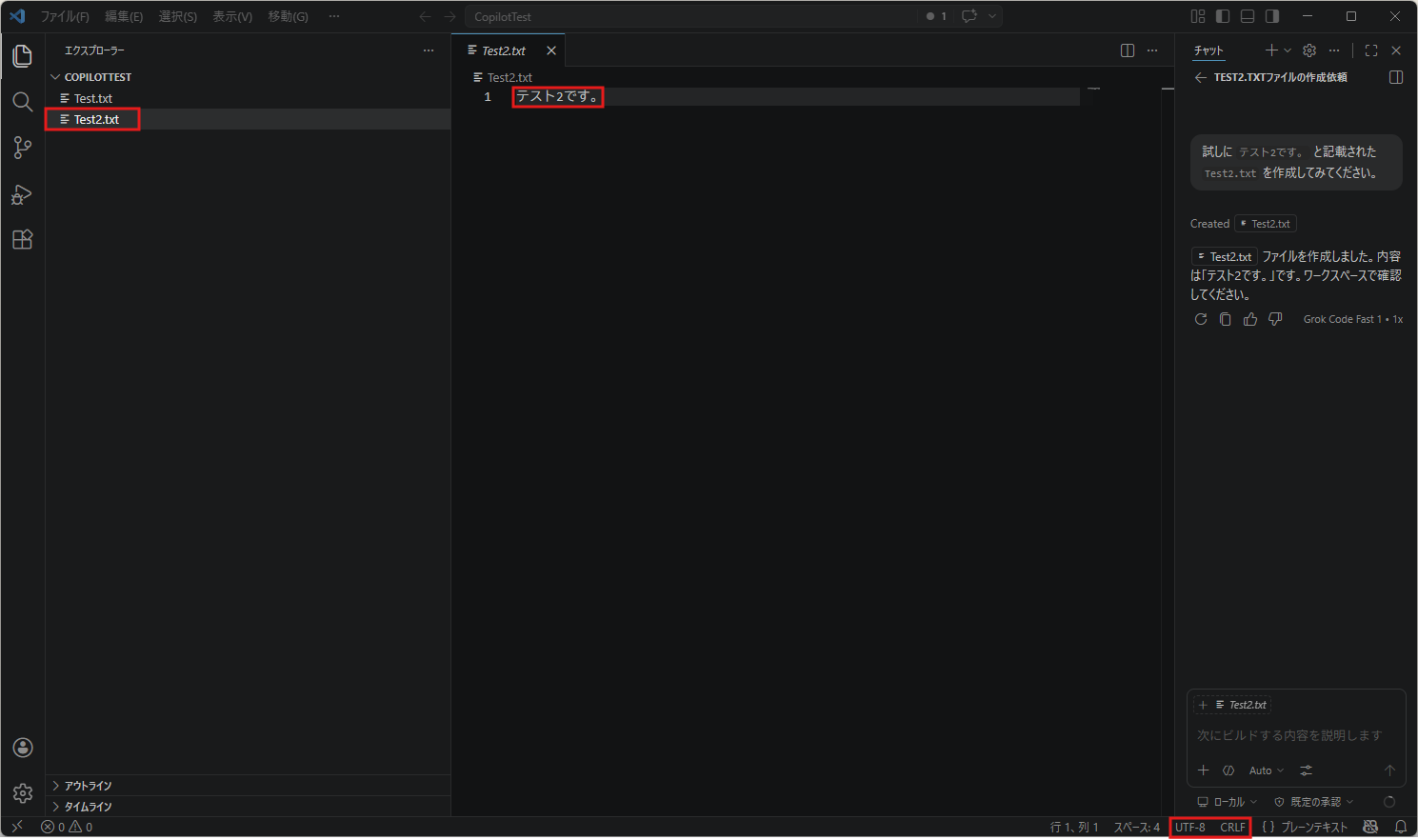Viewport: 1418px width, 840px height.
Task: Open the Source Control view
Action: [23, 148]
